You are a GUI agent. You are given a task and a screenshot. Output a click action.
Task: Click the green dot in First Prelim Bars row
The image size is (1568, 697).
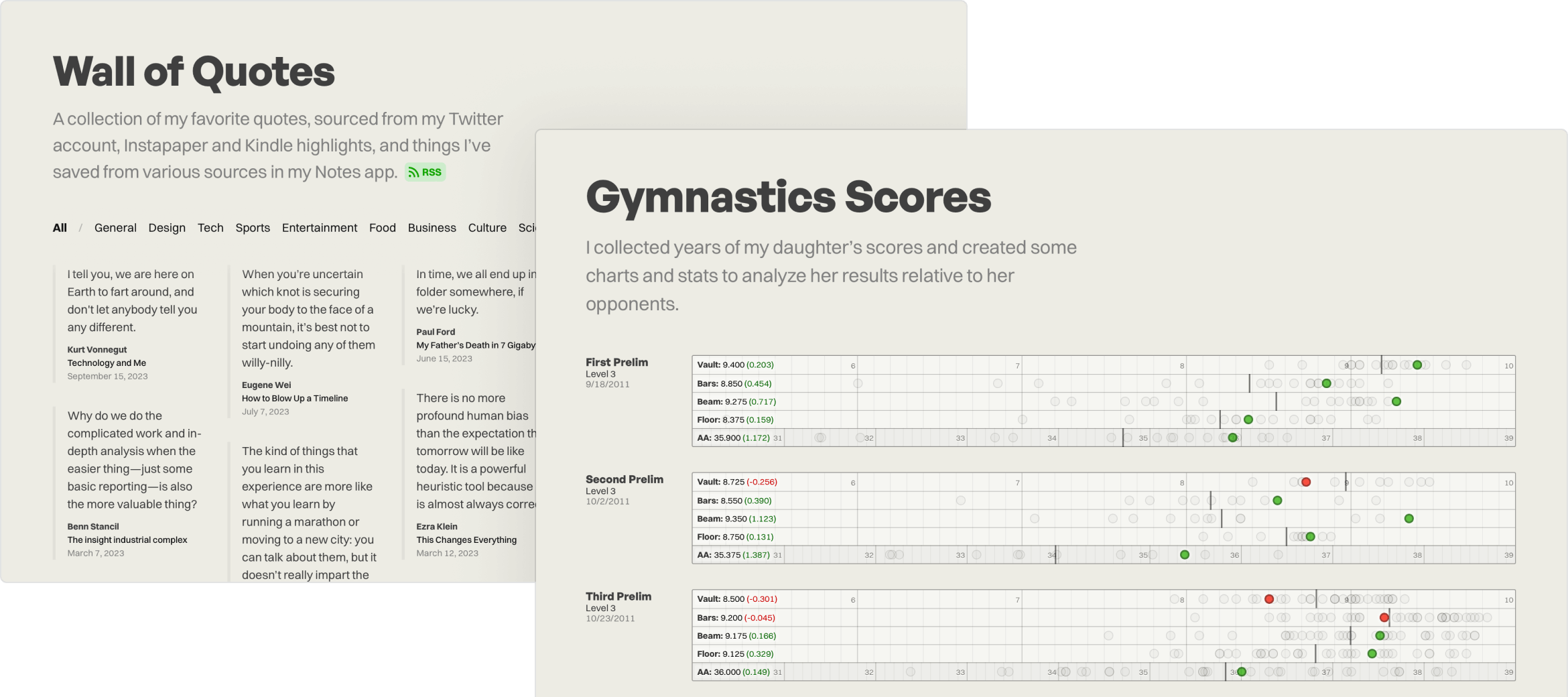coord(1326,383)
